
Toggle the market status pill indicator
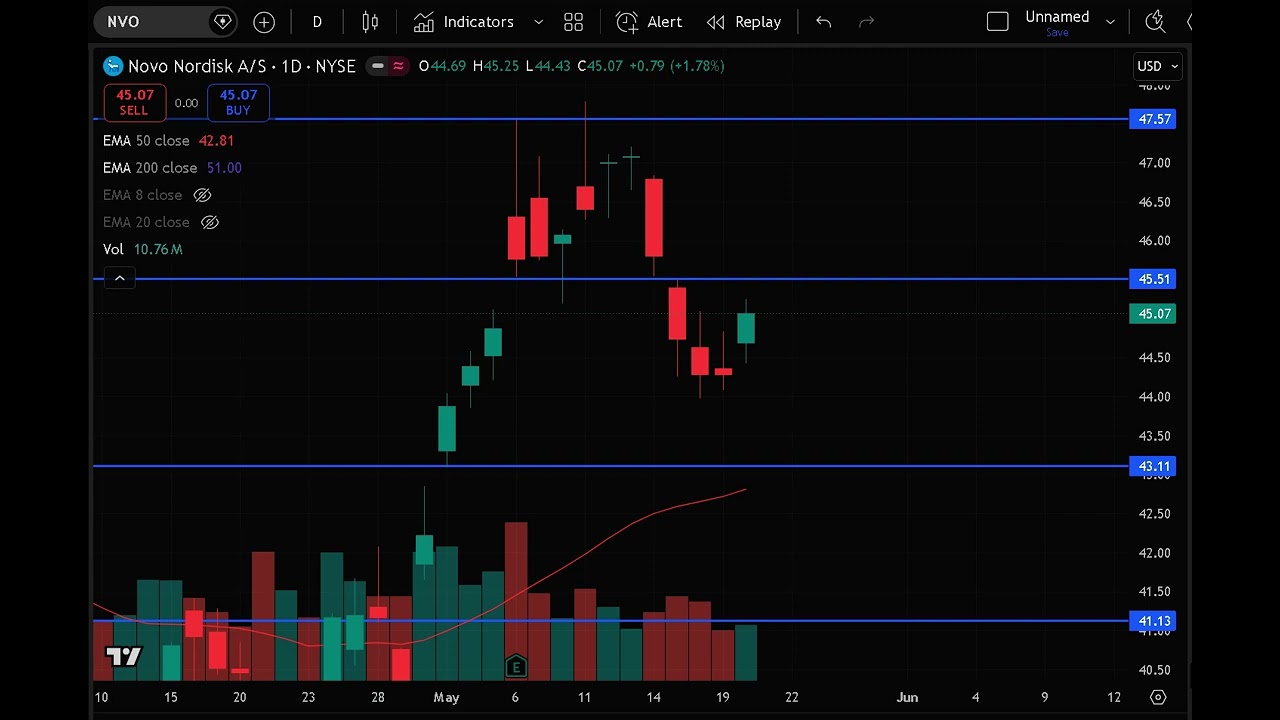pyautogui.click(x=378, y=66)
